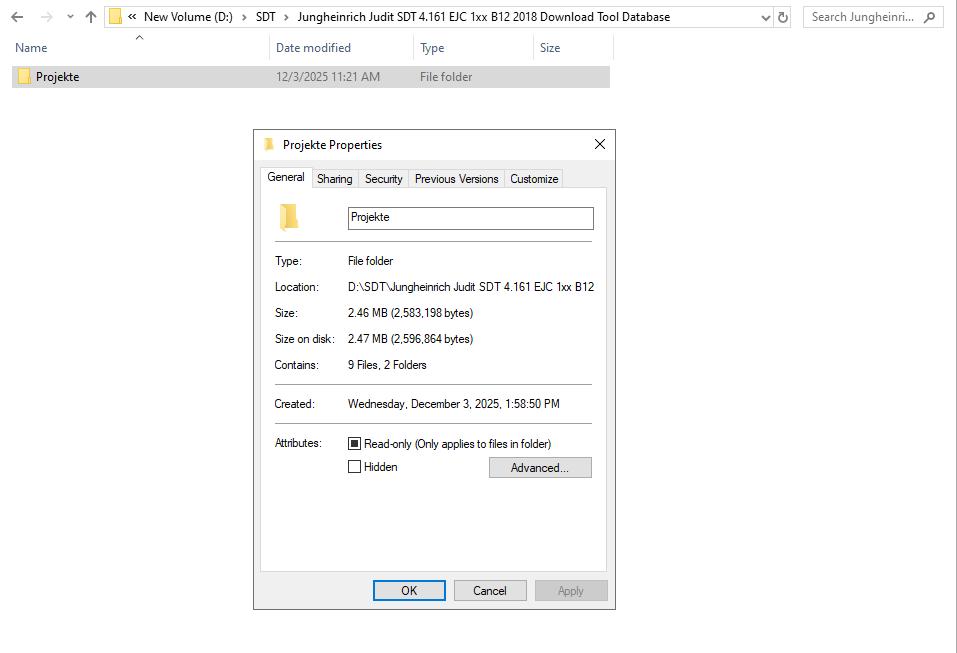The image size is (957, 653).
Task: Sort by Date modified column
Action: pyautogui.click(x=313, y=48)
